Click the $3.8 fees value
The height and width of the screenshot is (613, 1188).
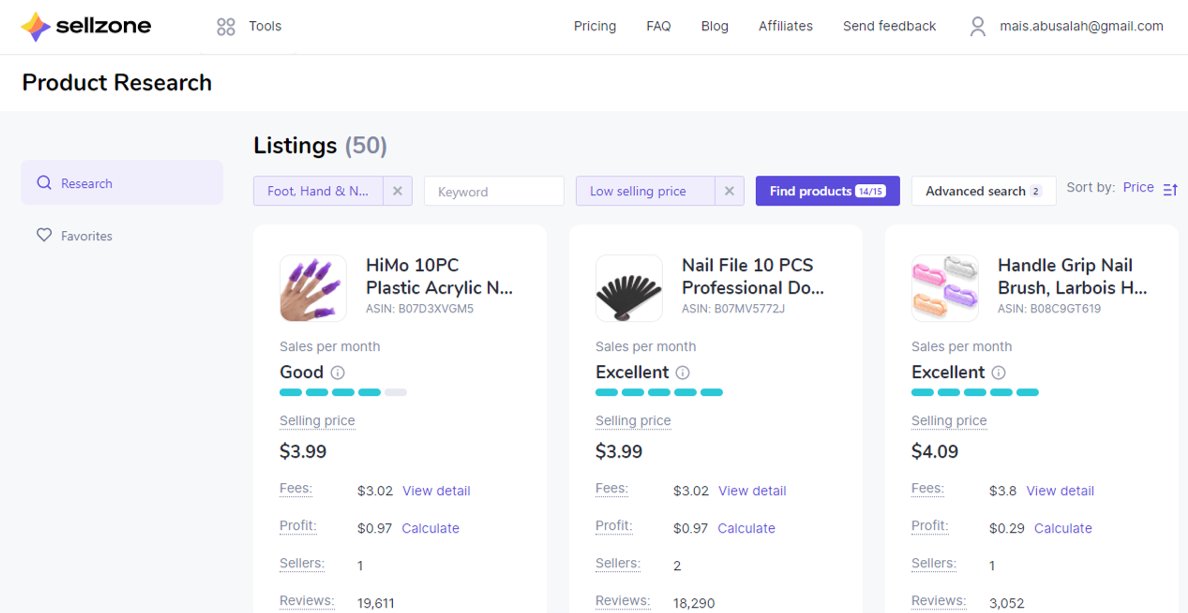pos(1002,491)
